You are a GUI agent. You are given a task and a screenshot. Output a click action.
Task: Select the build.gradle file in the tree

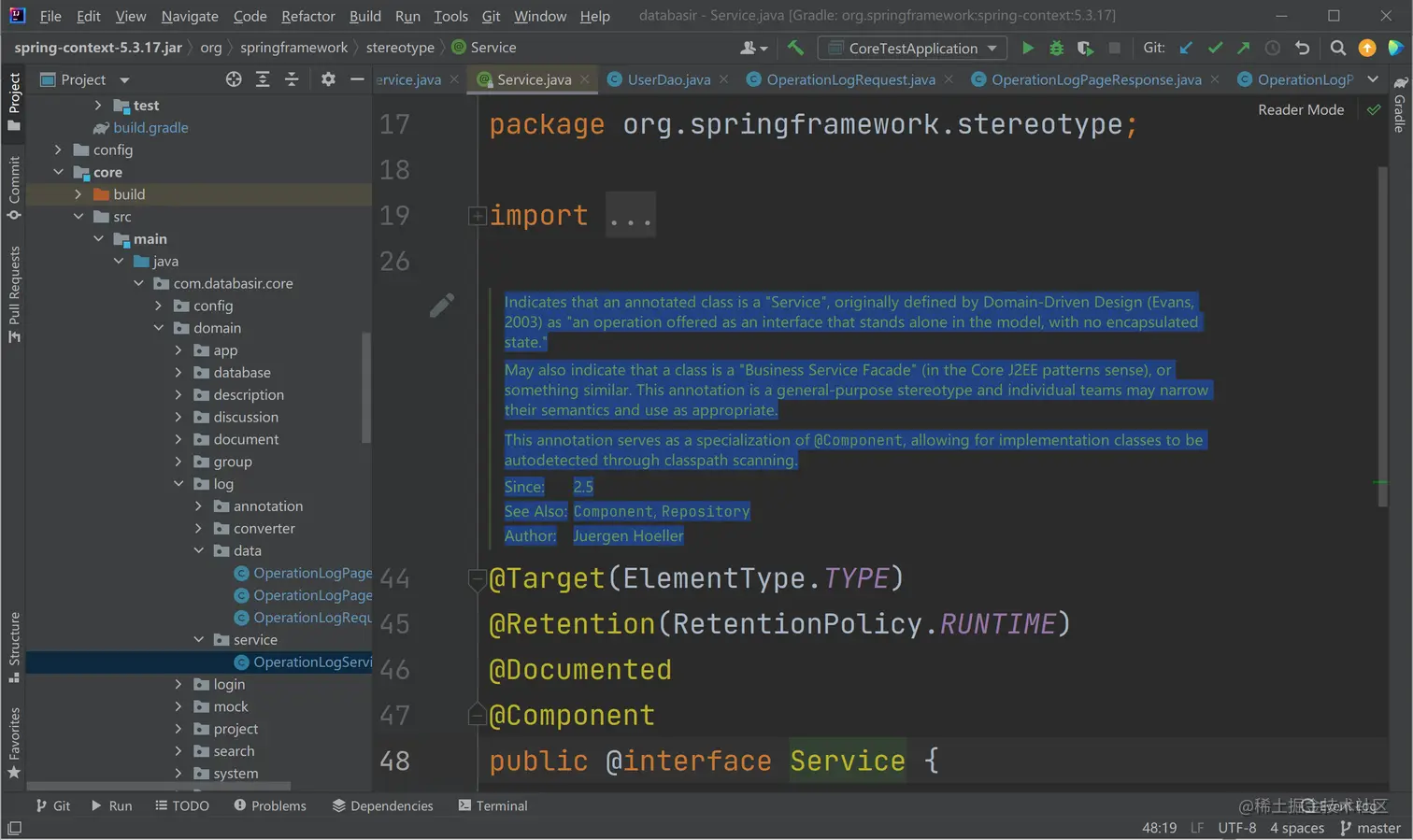[150, 127]
